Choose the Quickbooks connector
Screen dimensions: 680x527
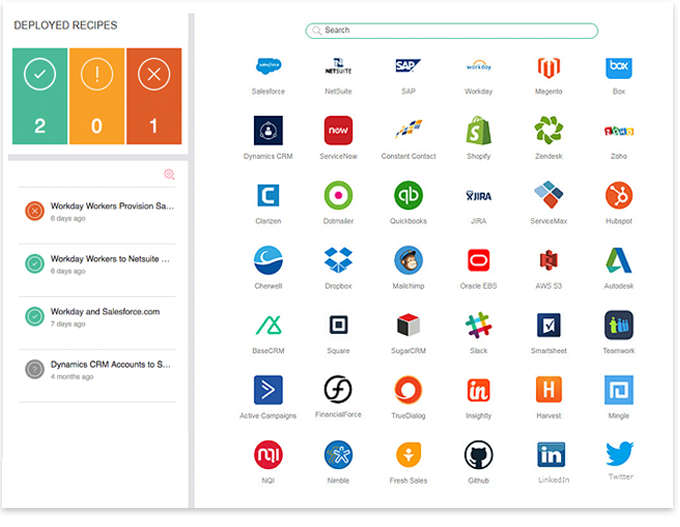point(408,195)
